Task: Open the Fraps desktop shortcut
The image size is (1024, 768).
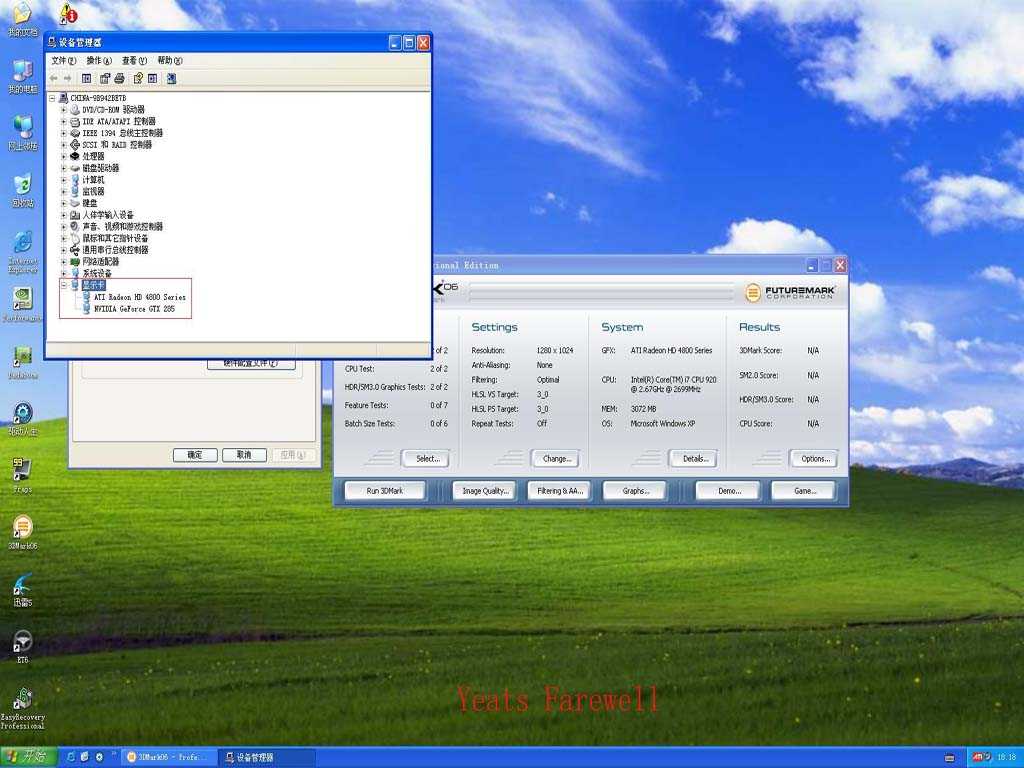Action: pos(23,475)
